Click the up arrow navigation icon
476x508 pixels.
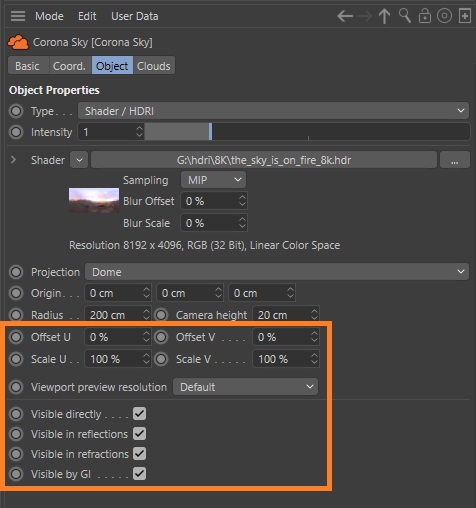coord(384,16)
